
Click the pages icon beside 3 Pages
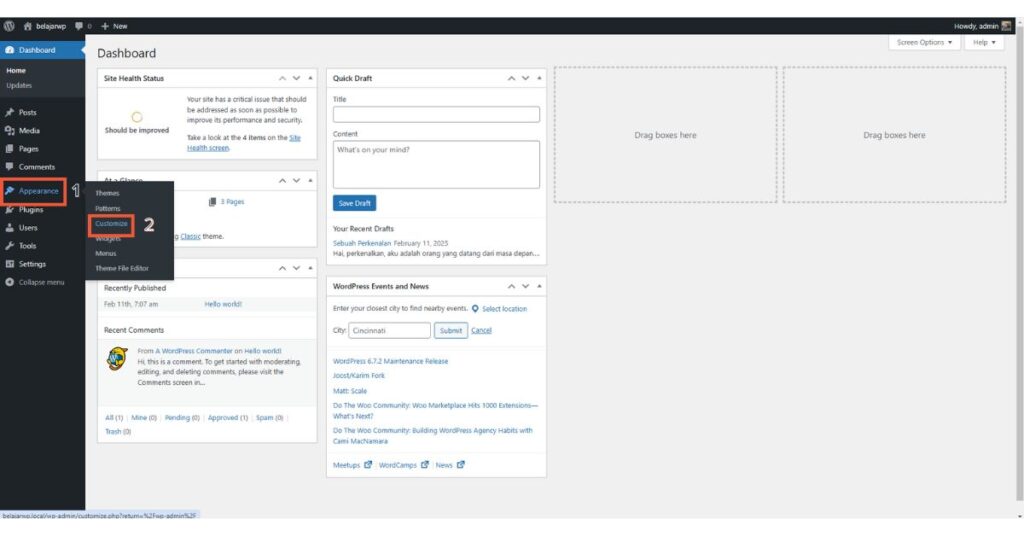(212, 202)
